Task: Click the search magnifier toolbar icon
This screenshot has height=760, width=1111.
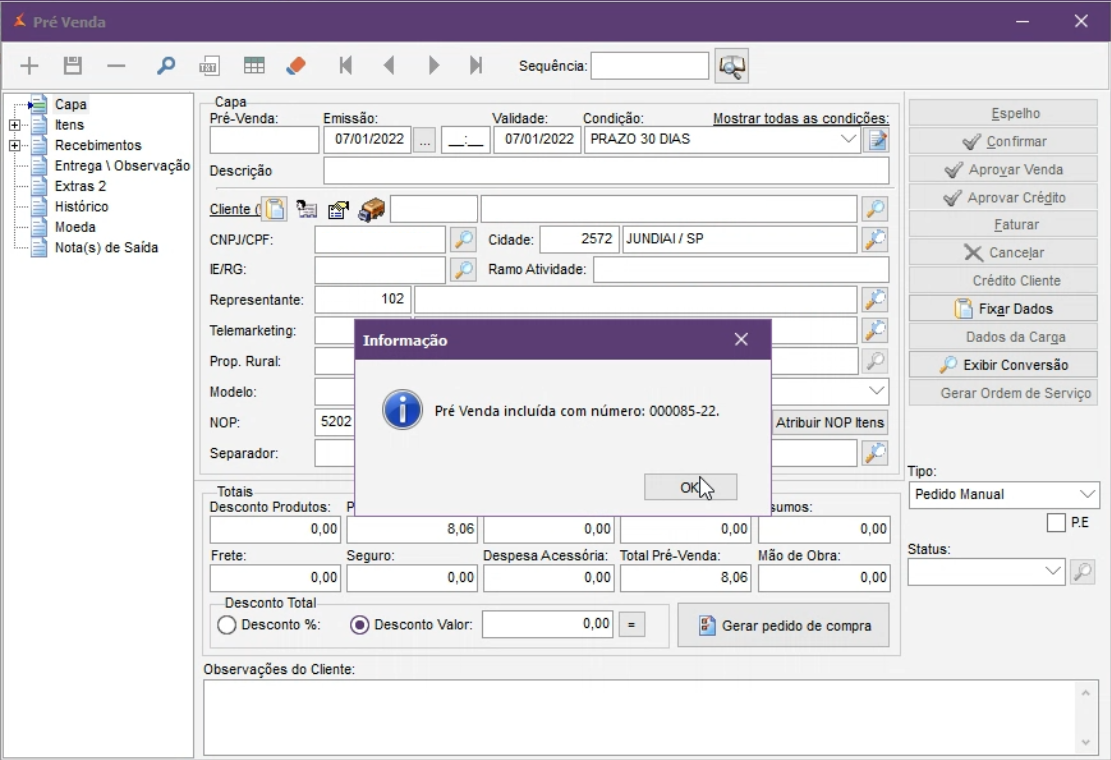Action: [166, 66]
